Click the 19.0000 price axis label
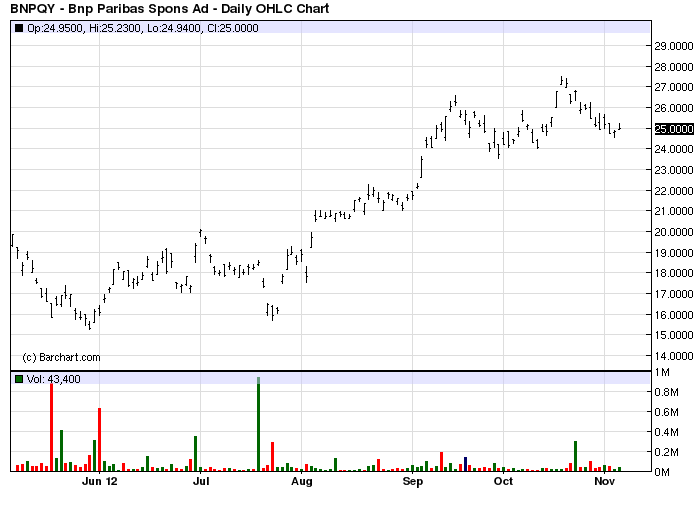This screenshot has height=512, width=700. [x=674, y=253]
